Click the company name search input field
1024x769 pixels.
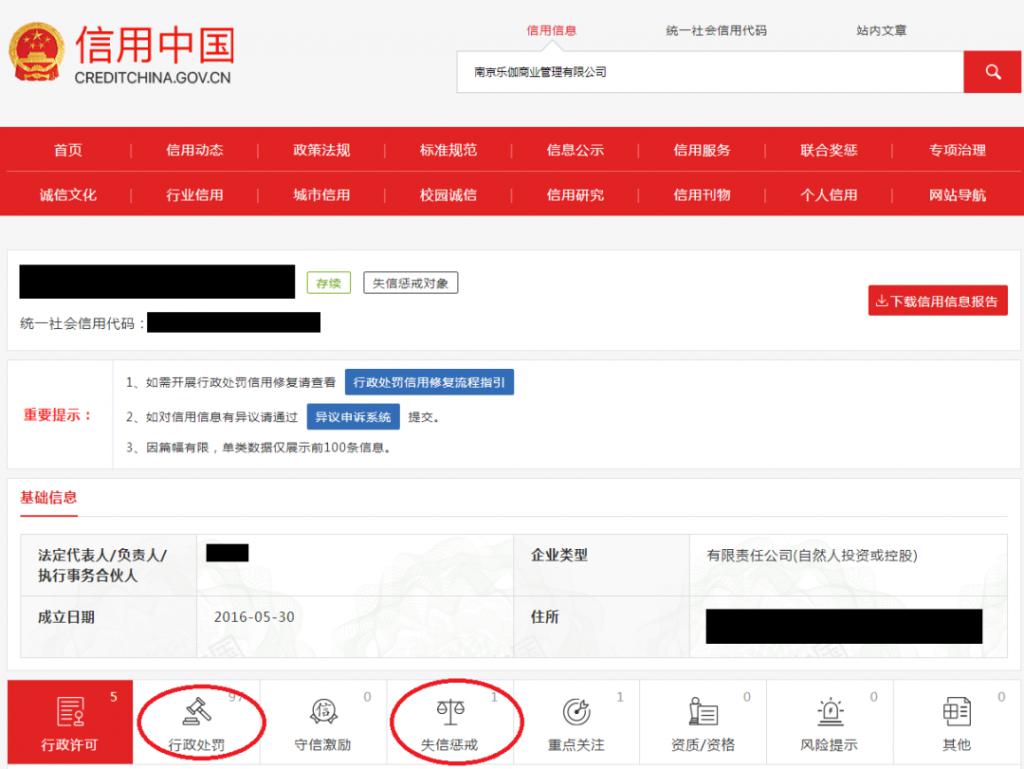[x=710, y=72]
